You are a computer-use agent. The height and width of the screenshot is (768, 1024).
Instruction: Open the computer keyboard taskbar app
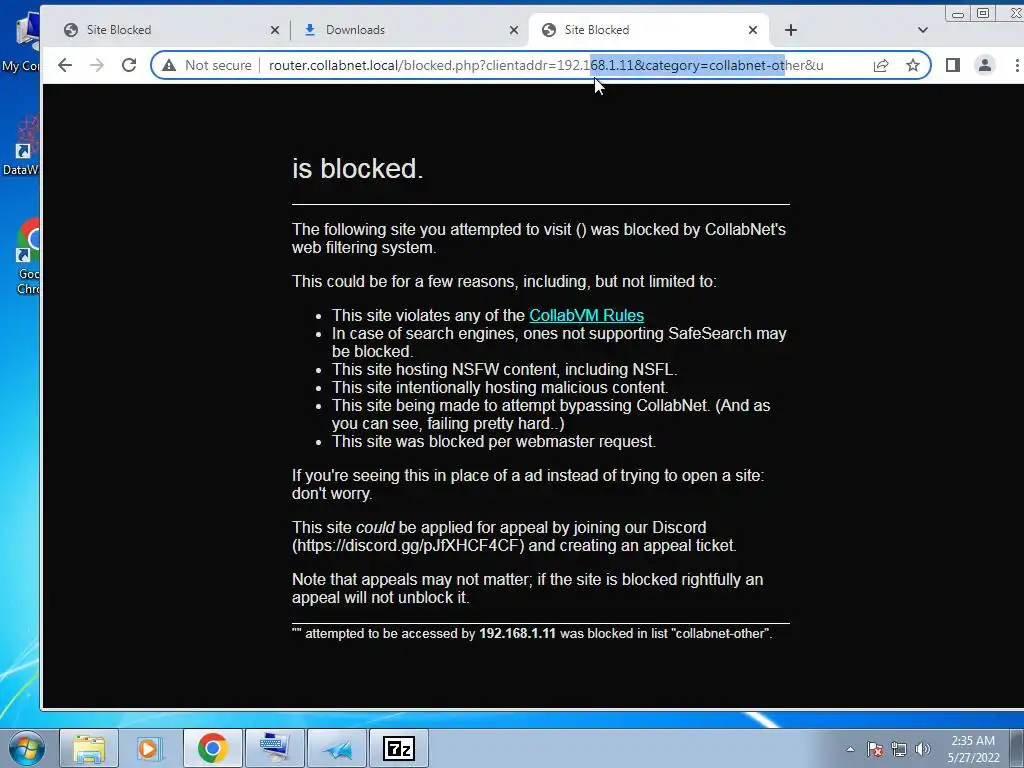point(274,748)
